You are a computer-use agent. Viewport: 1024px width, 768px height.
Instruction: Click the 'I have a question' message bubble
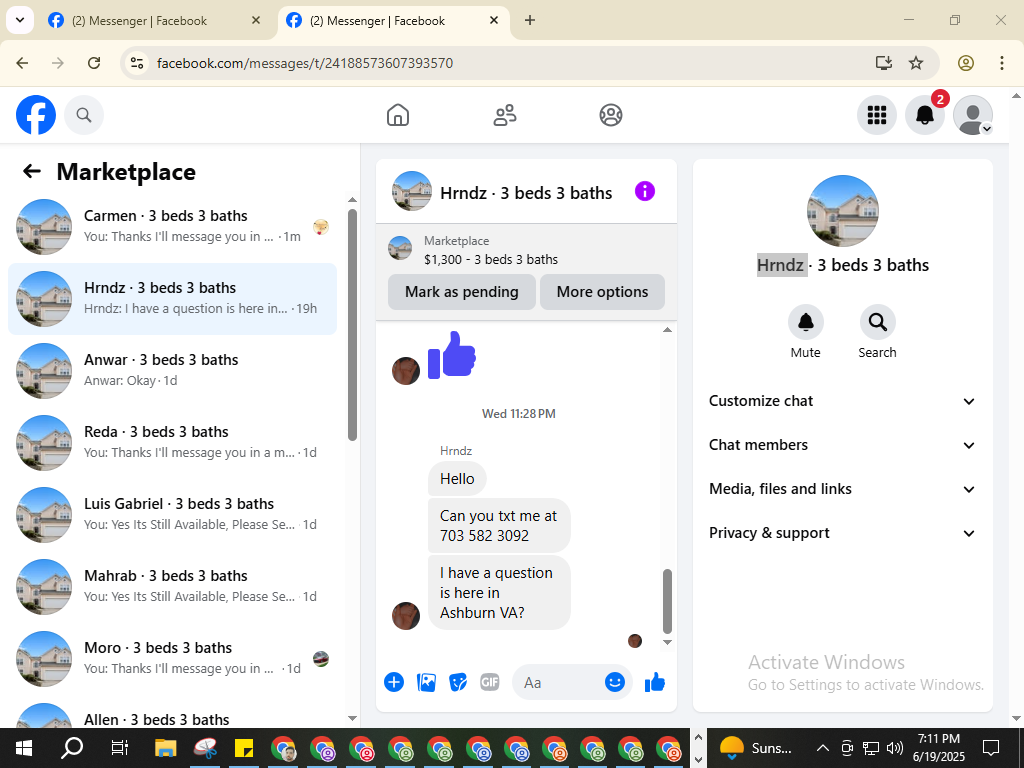(499, 592)
